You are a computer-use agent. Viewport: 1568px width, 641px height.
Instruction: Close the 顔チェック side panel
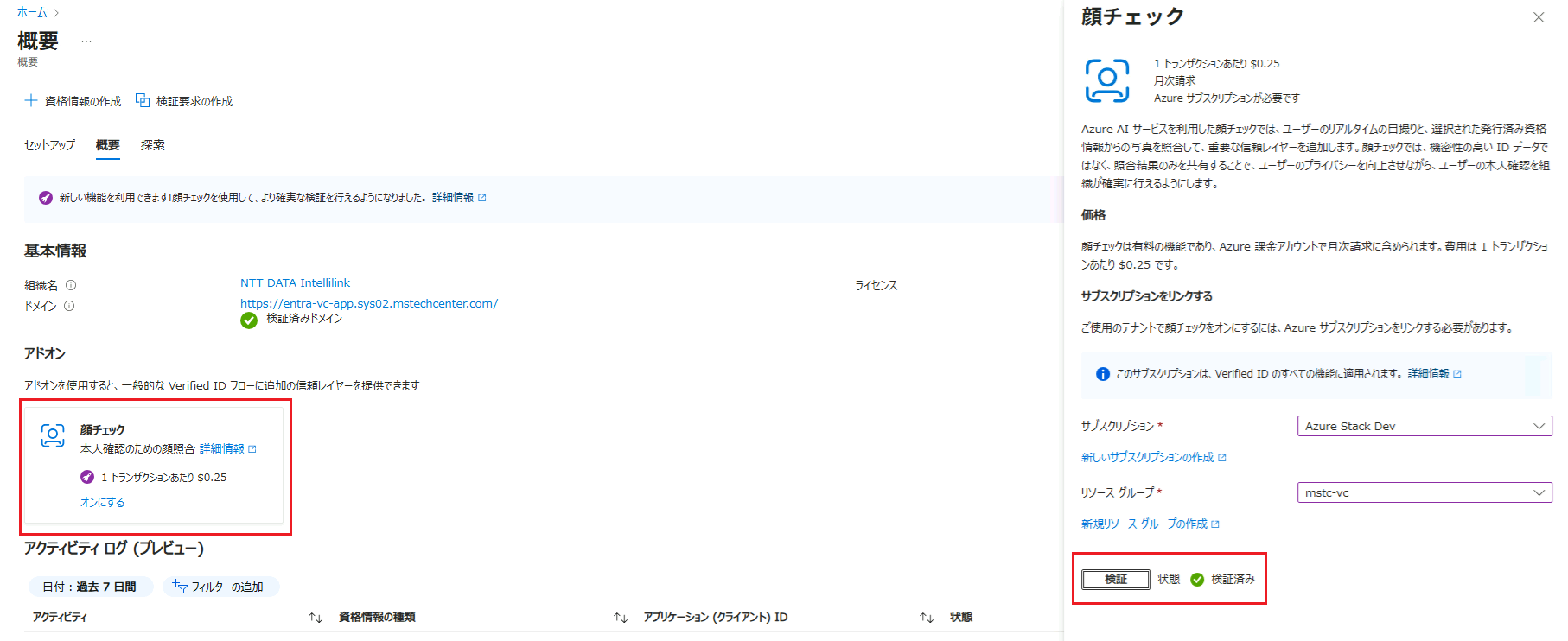tap(1539, 17)
